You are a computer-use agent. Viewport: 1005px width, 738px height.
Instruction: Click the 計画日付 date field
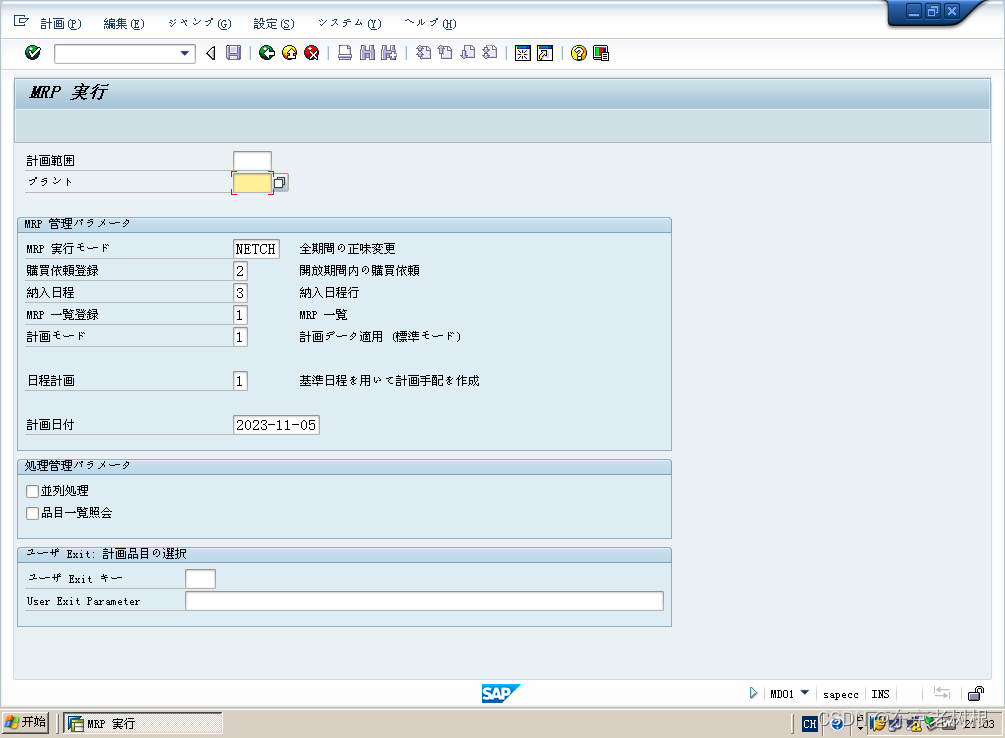[275, 424]
